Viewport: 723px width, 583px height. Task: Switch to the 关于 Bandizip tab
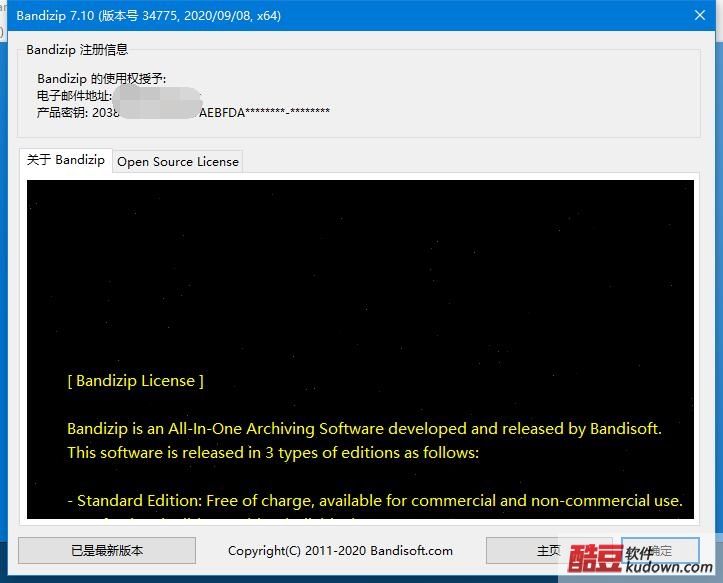(66, 160)
